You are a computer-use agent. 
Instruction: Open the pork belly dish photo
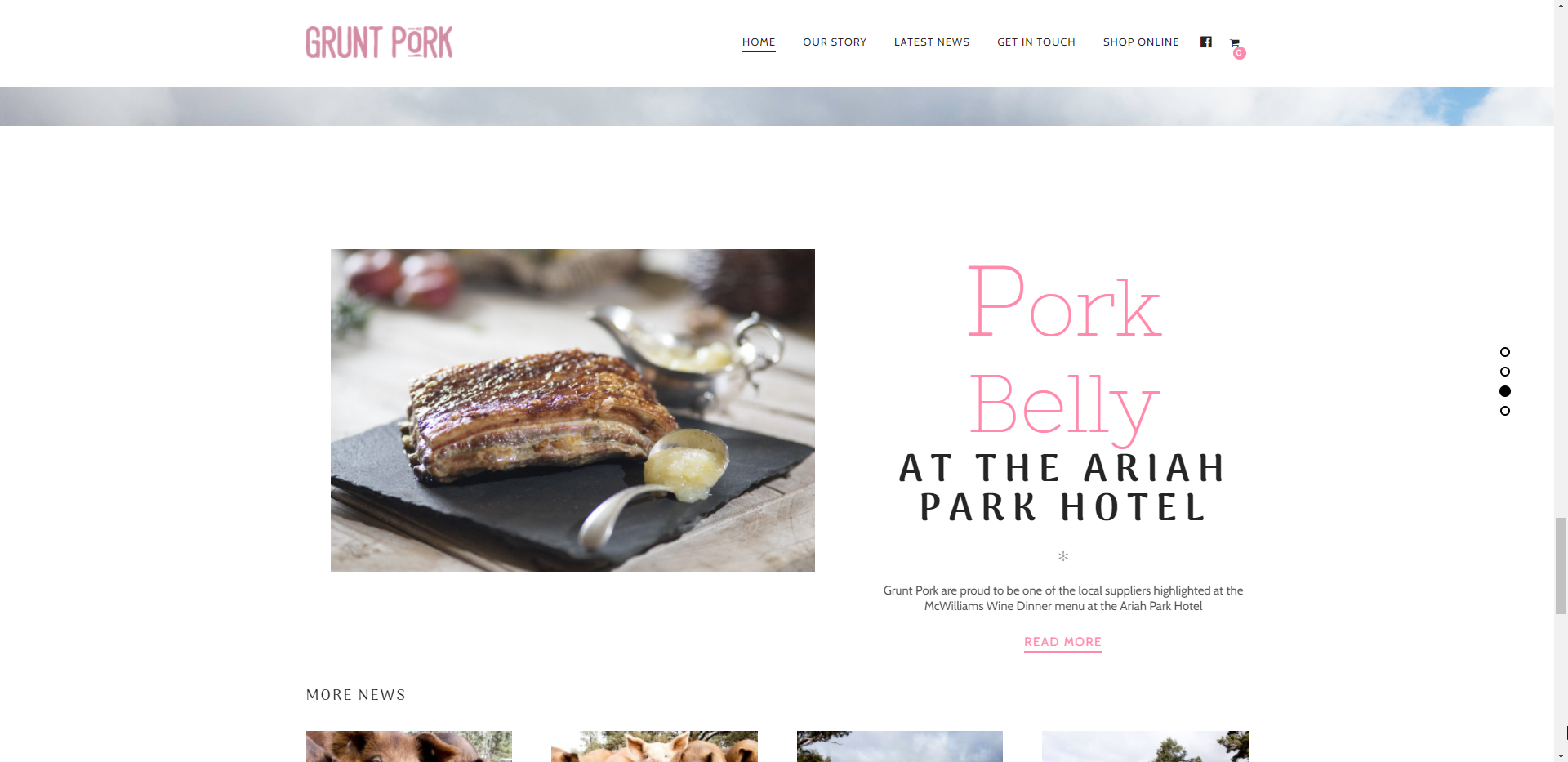click(x=572, y=410)
